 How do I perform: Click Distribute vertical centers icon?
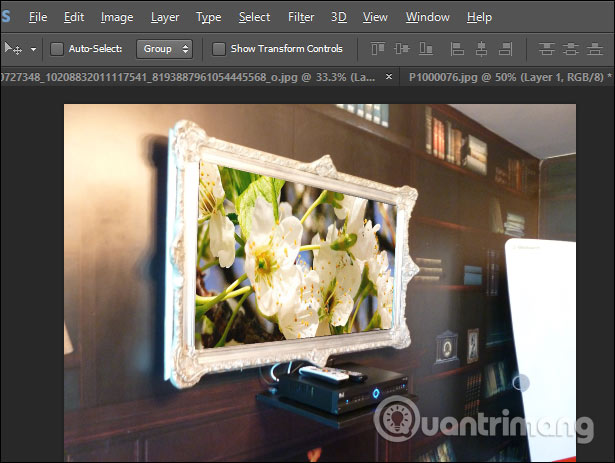click(x=571, y=49)
